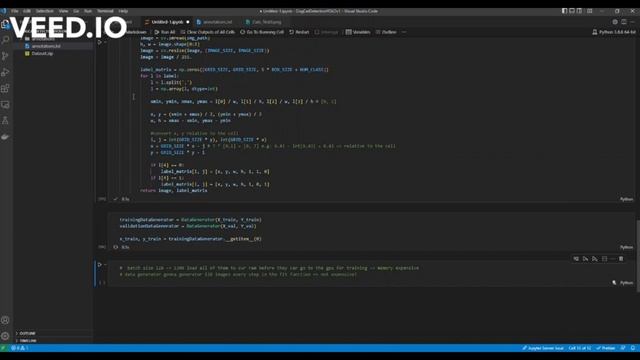The height and width of the screenshot is (360, 640).
Task: Click Cell 11 of 12 status item
Action: (x=580, y=348)
